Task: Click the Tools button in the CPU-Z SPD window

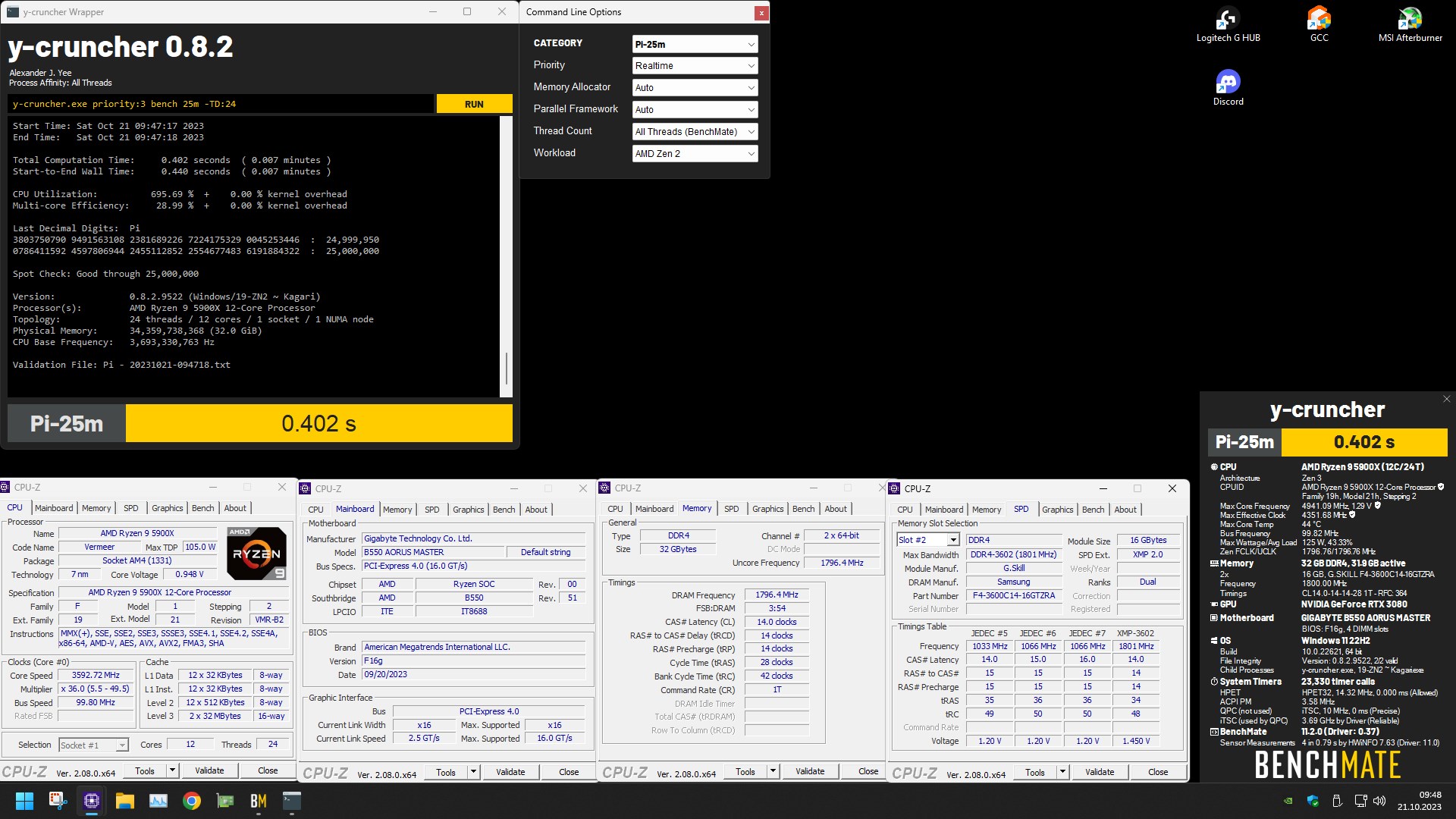Action: click(1034, 772)
